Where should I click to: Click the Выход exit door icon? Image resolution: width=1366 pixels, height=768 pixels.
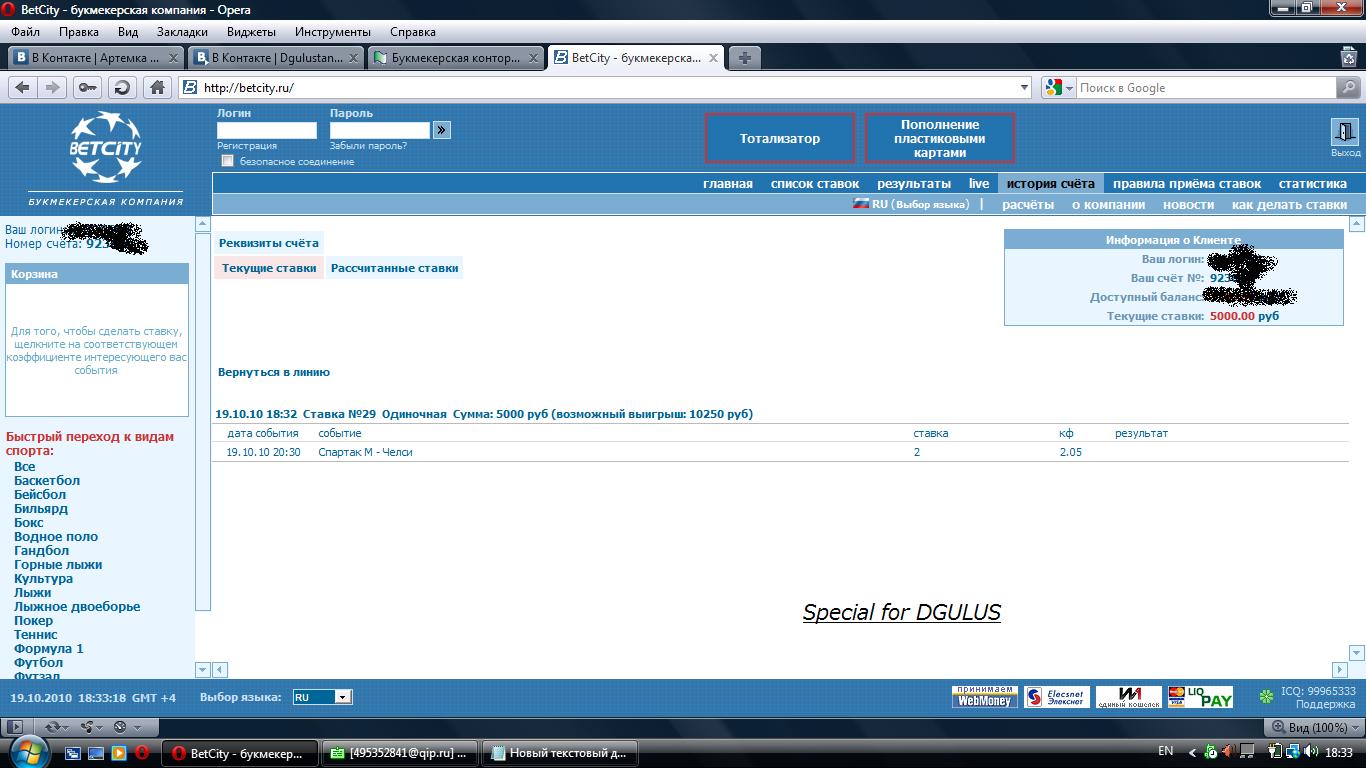click(1344, 133)
